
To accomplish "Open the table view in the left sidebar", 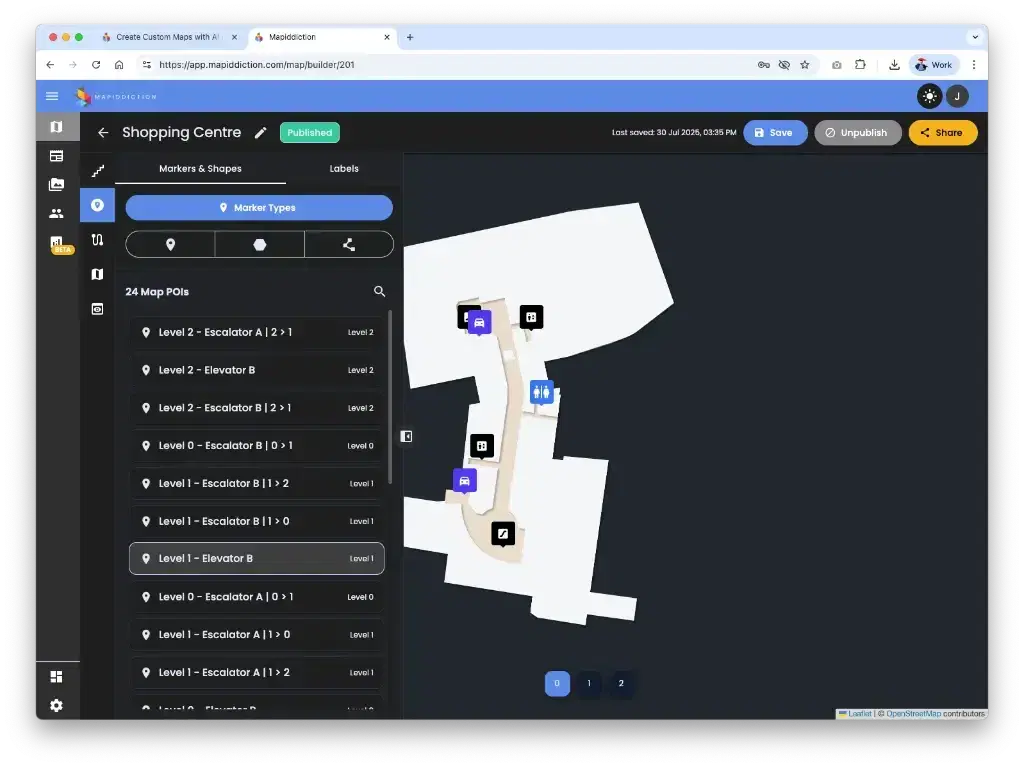I will tap(57, 156).
